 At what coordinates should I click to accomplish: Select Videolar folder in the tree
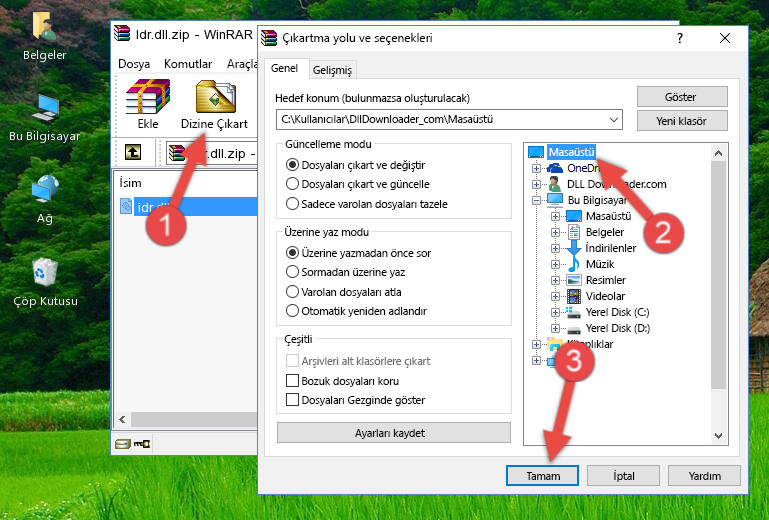pyautogui.click(x=605, y=296)
